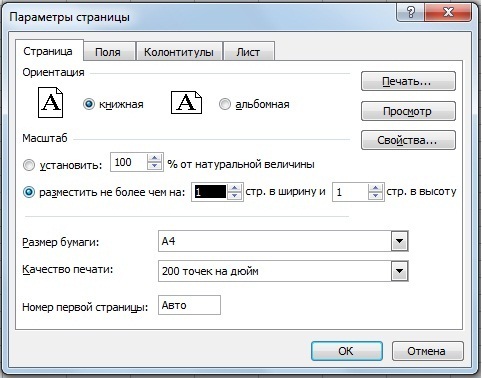The width and height of the screenshot is (482, 378).
Task: Go to the Лист tab
Action: point(249,52)
